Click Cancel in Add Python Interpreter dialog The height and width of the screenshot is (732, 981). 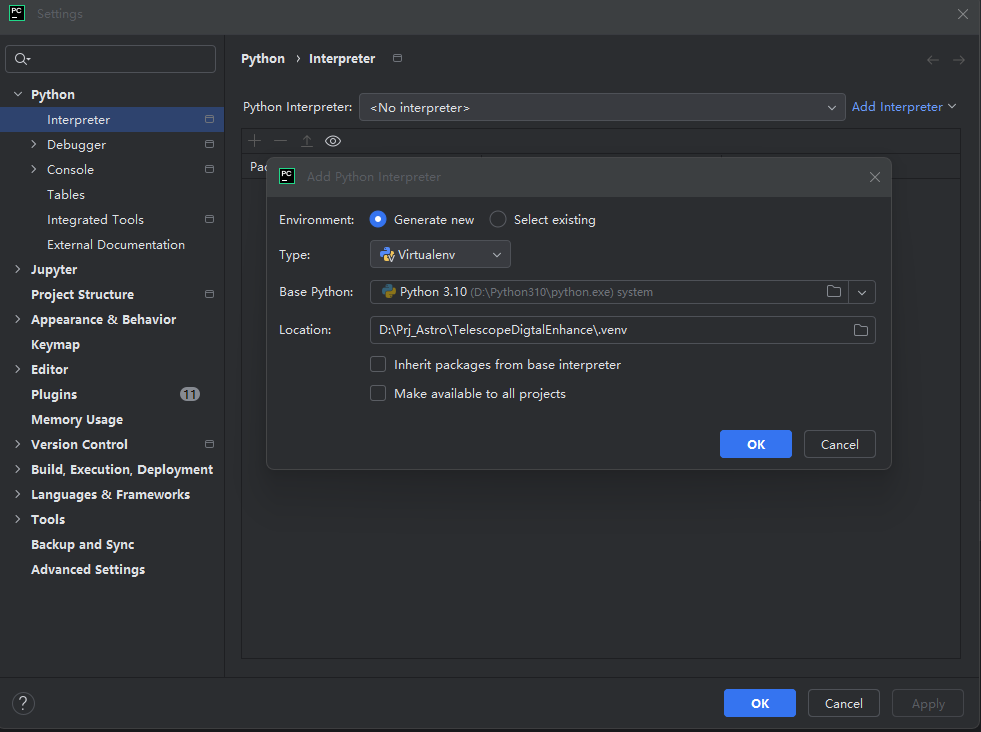(840, 444)
